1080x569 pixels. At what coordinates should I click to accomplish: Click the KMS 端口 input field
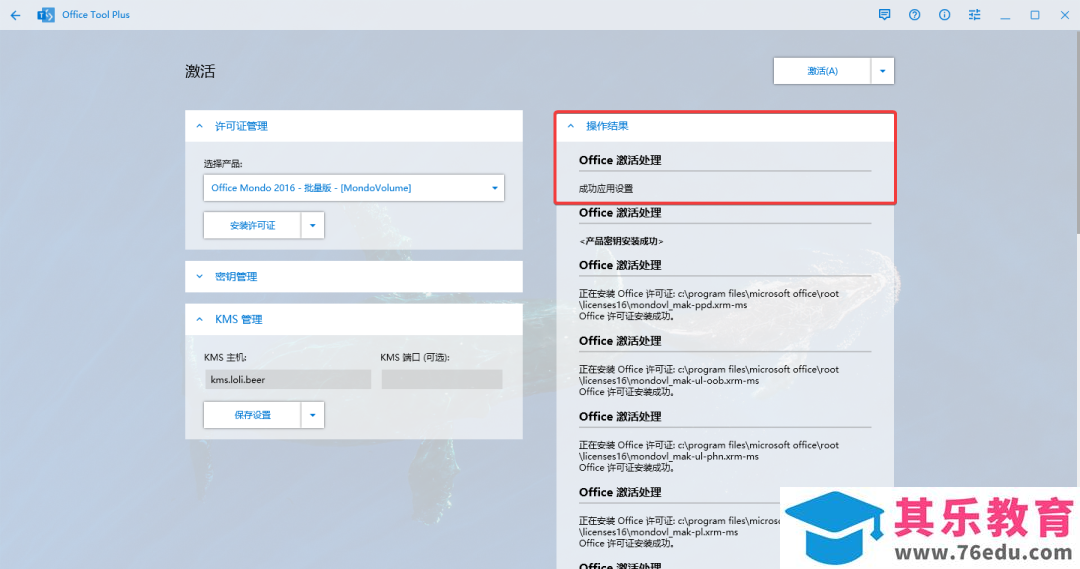[x=442, y=380]
